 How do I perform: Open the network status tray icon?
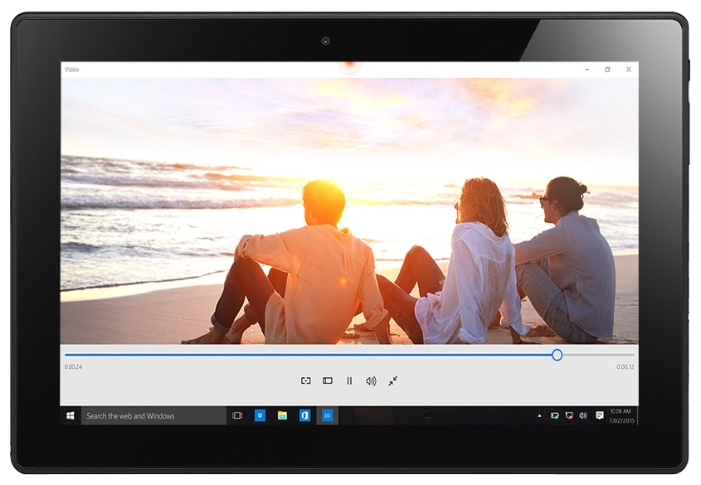pyautogui.click(x=569, y=415)
